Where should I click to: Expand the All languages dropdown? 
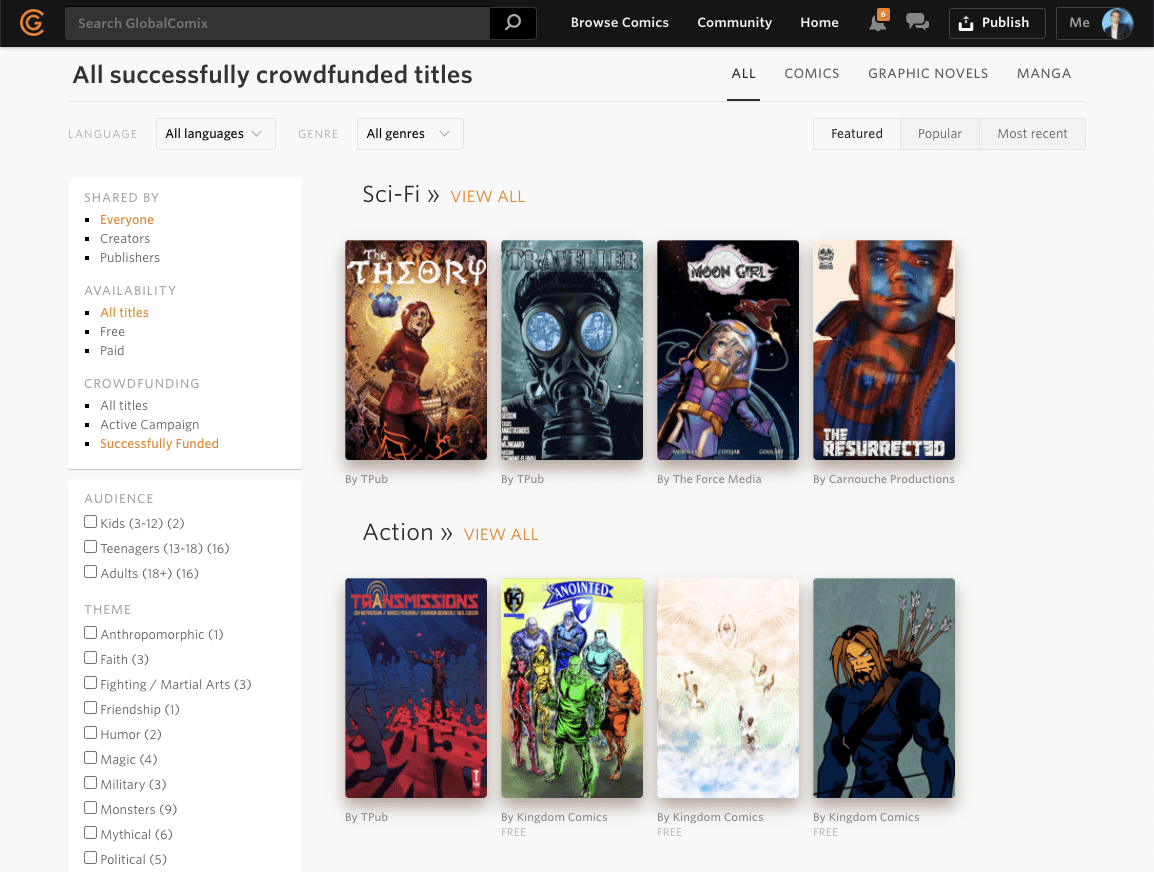[x=216, y=134]
